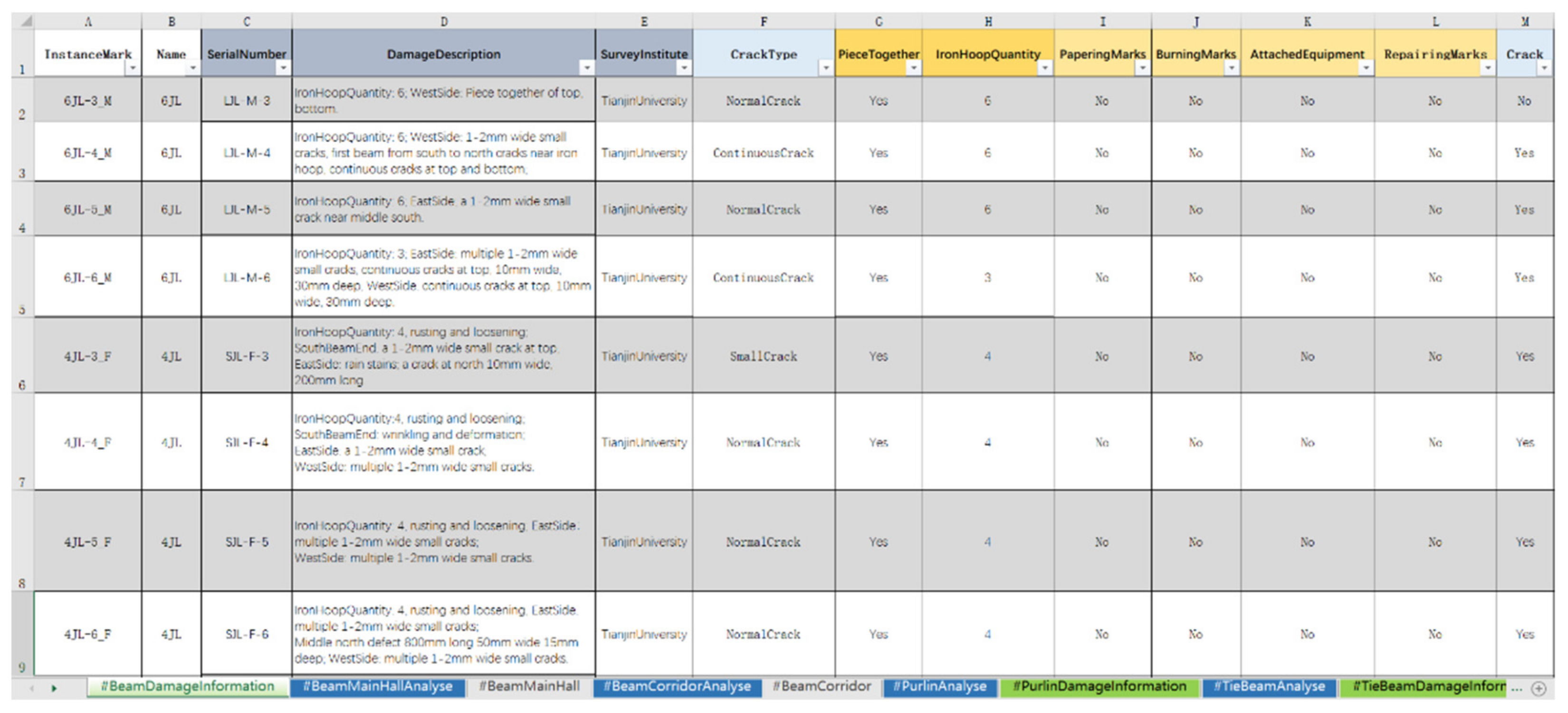Select the #TieBeamAnalyse sheet tab
This screenshot has height=713, width=1568.
coord(1269,687)
